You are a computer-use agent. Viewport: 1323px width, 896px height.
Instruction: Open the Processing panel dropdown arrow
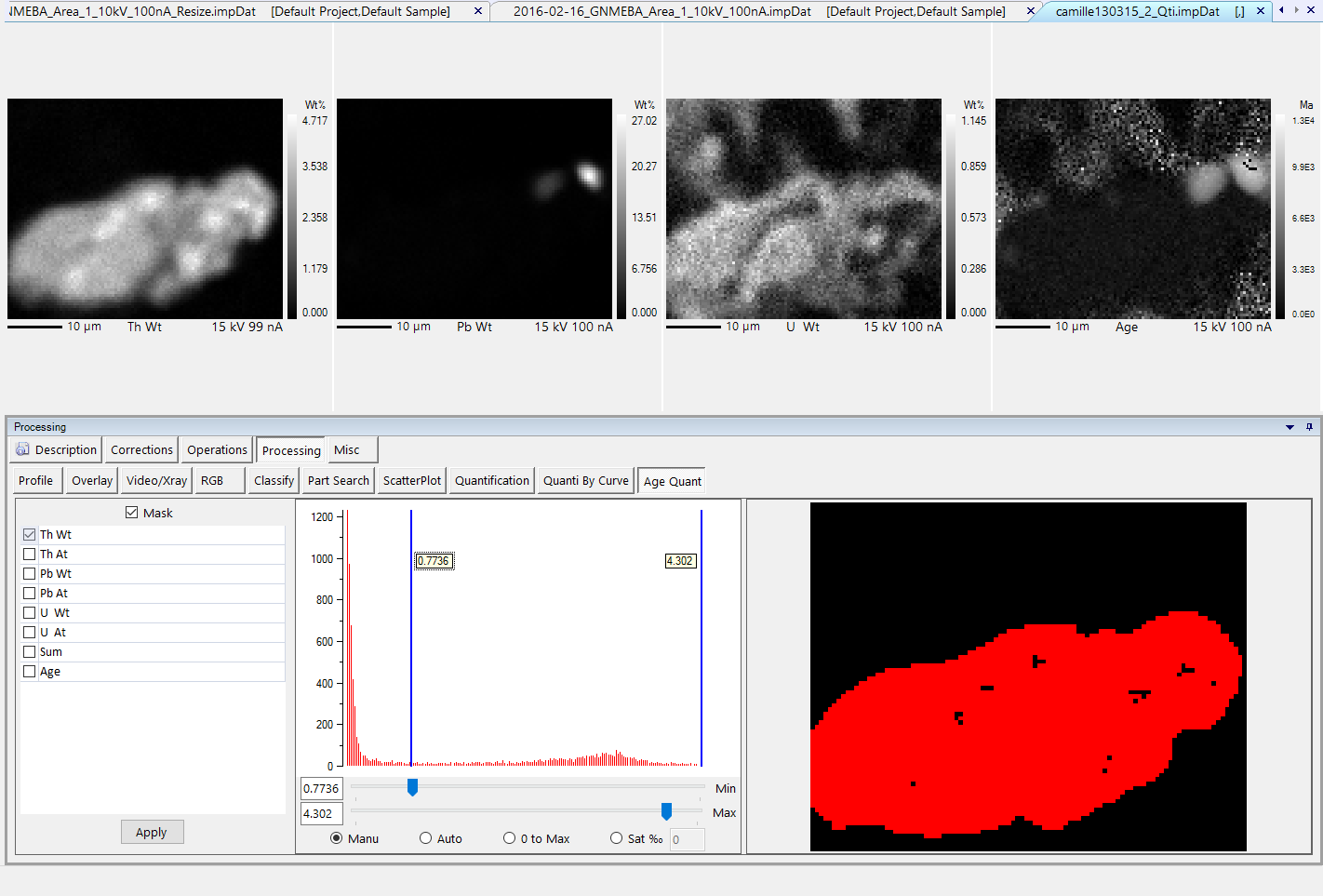pos(1290,427)
